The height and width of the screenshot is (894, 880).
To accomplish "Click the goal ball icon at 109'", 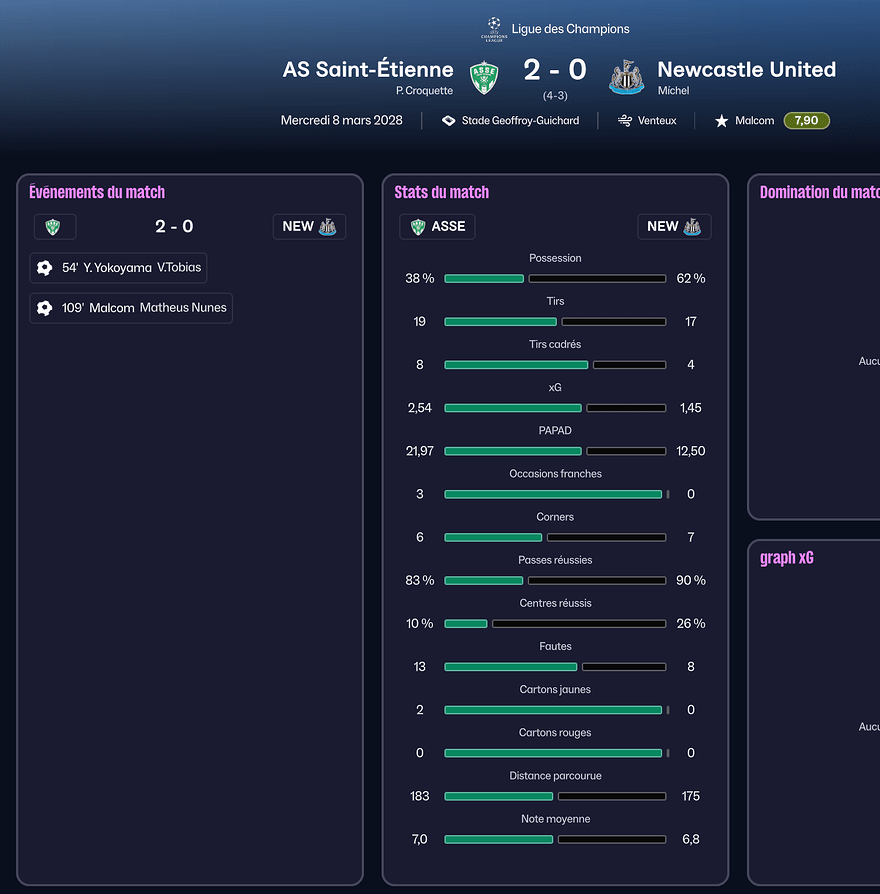I will point(44,308).
